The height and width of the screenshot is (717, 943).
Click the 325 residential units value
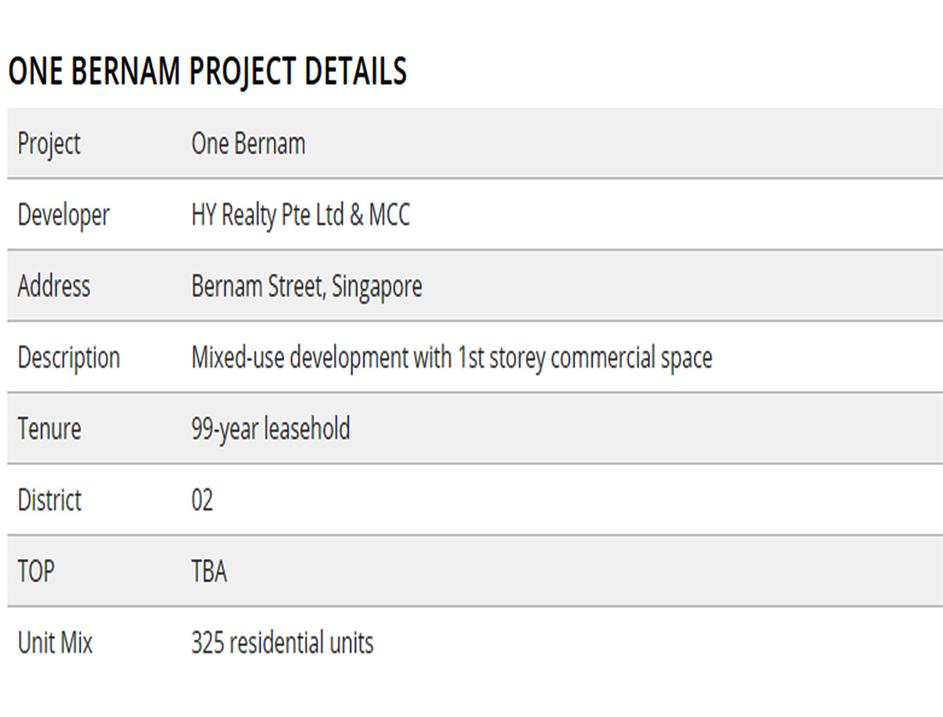[282, 642]
